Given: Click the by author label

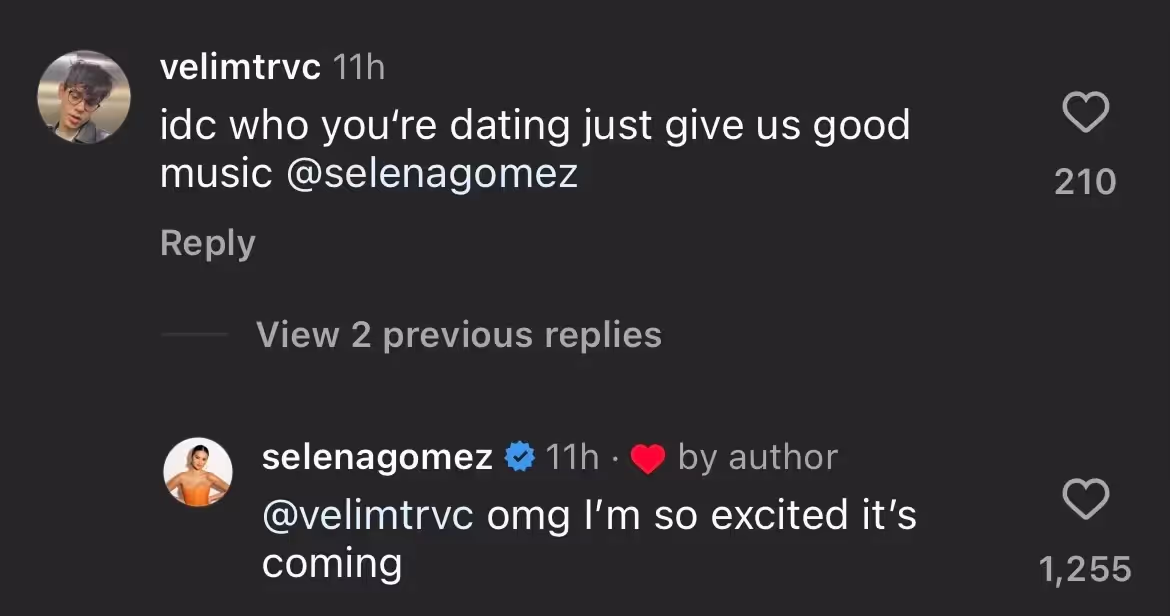Looking at the screenshot, I should [x=759, y=457].
